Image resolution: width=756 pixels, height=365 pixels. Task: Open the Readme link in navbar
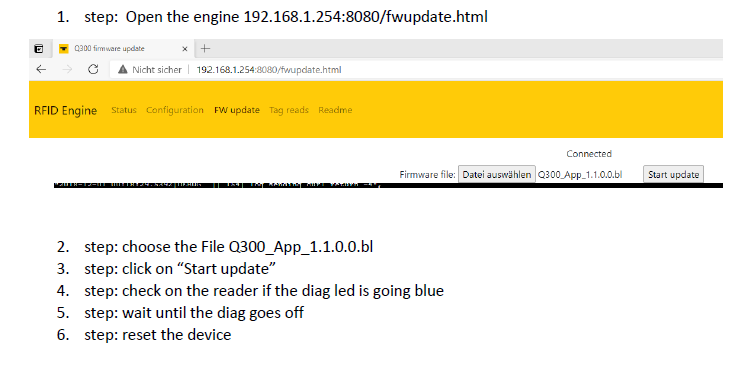[x=335, y=110]
